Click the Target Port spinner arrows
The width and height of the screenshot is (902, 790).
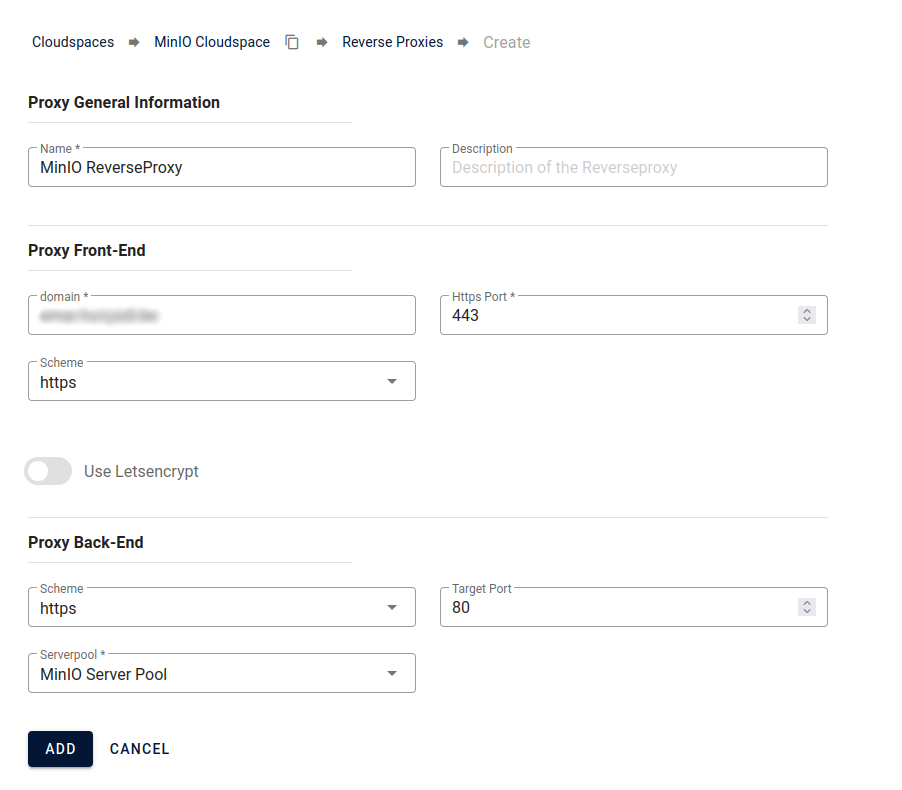pyautogui.click(x=807, y=607)
